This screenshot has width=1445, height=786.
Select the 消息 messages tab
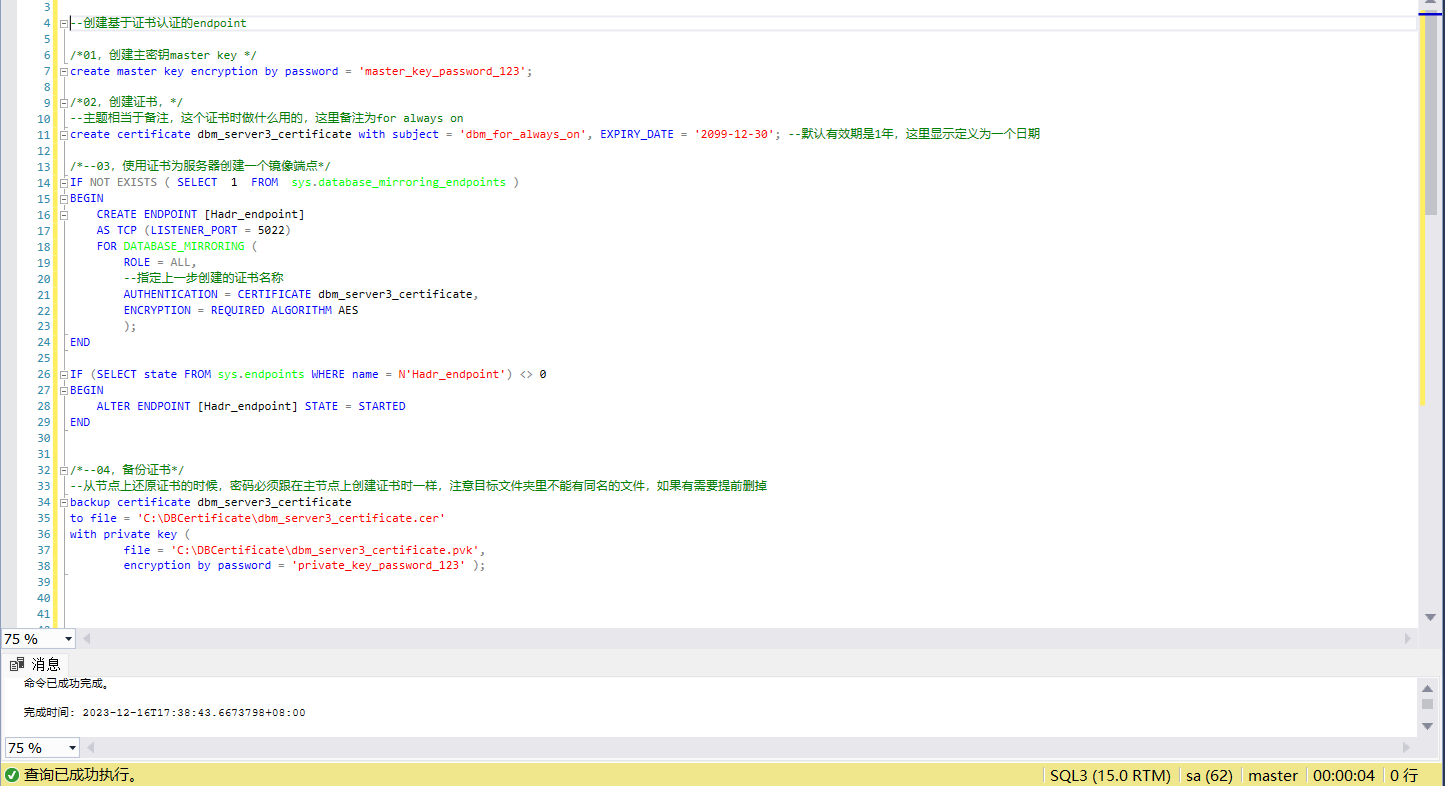[x=37, y=663]
